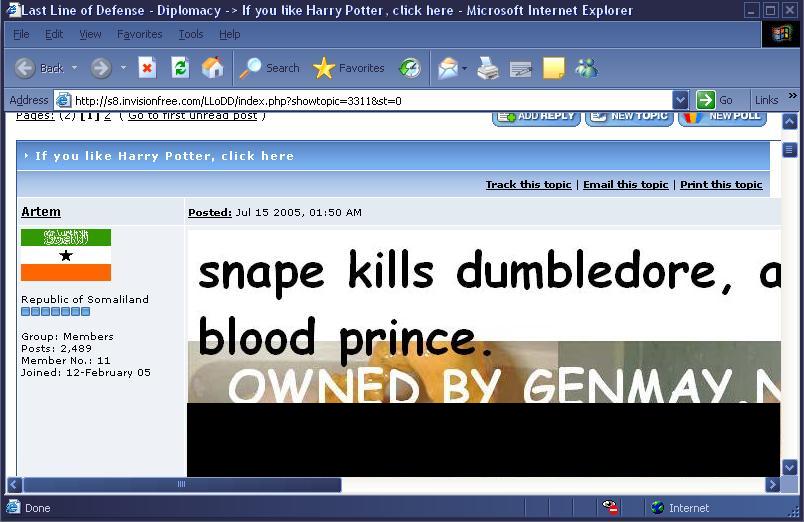Go to first unread post link

point(192,116)
